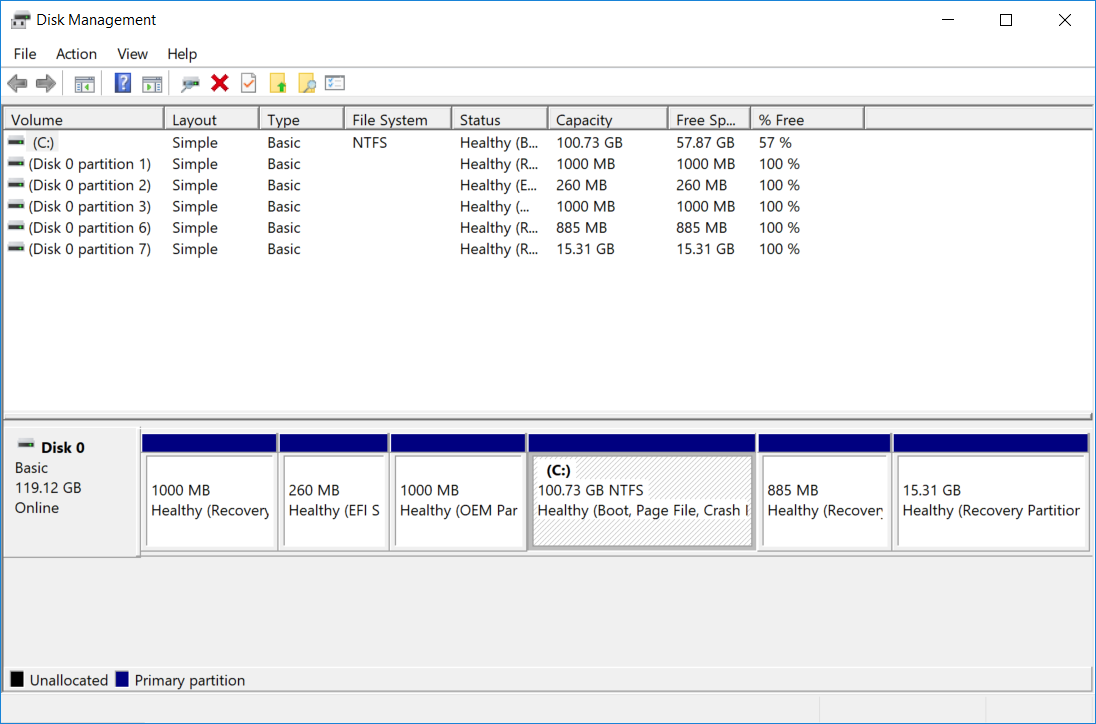Sort by the Volume column header

pos(84,120)
